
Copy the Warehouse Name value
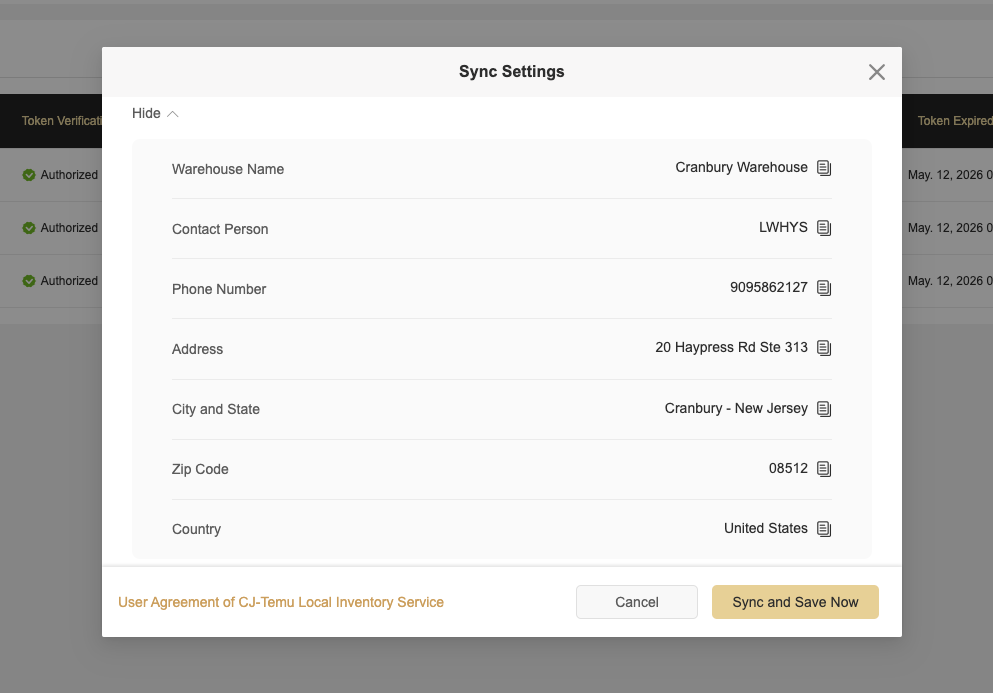click(824, 168)
